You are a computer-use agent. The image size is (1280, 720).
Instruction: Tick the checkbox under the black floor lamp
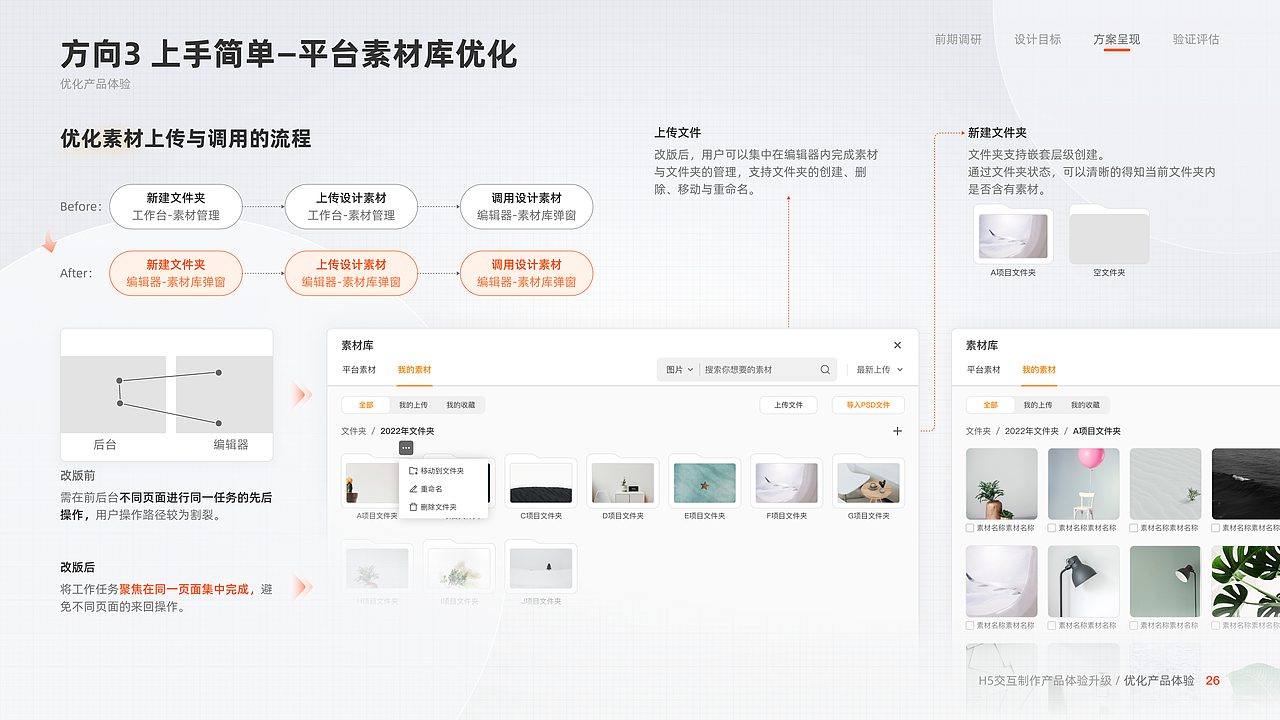[1052, 625]
